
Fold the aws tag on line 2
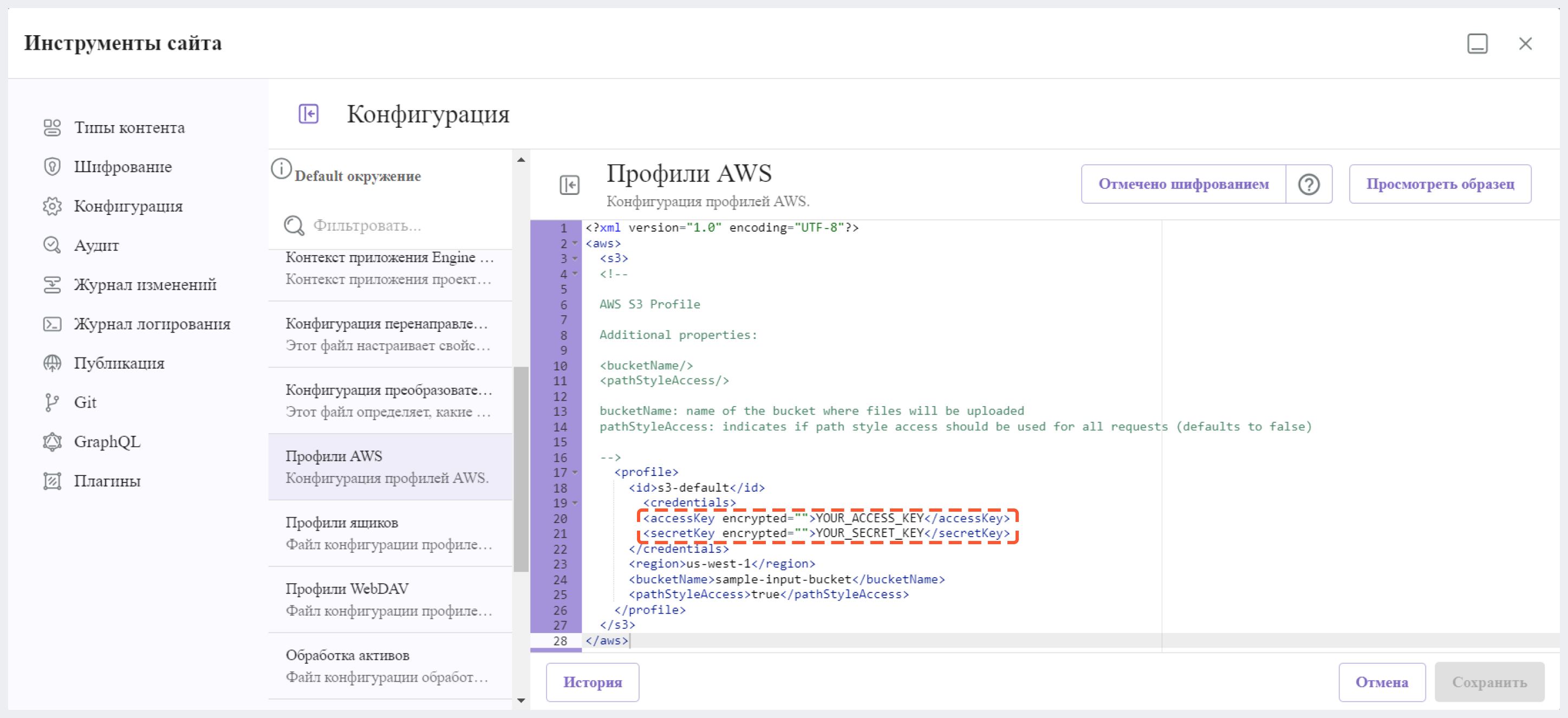pos(575,243)
